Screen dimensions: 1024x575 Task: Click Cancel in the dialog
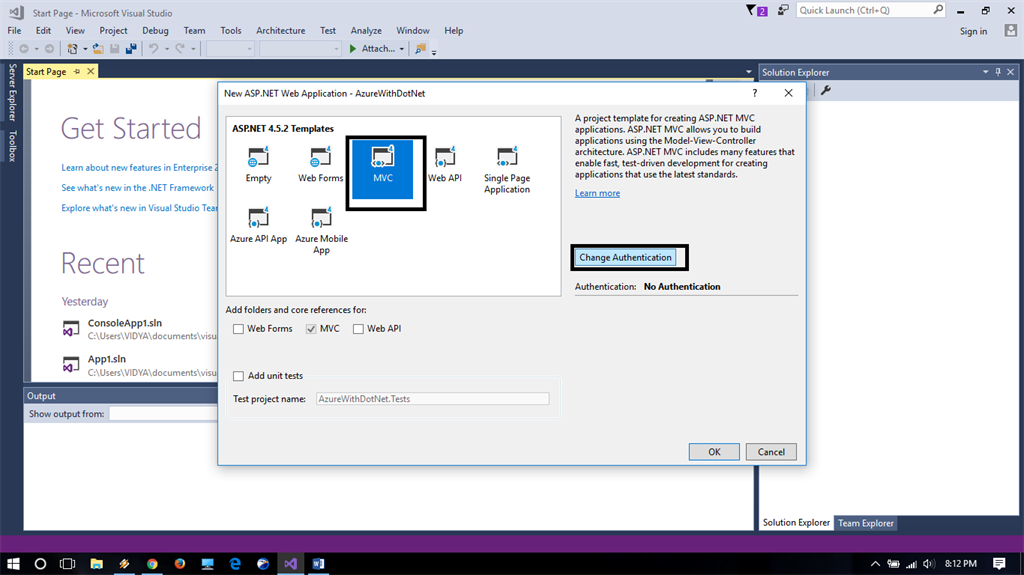pyautogui.click(x=771, y=452)
